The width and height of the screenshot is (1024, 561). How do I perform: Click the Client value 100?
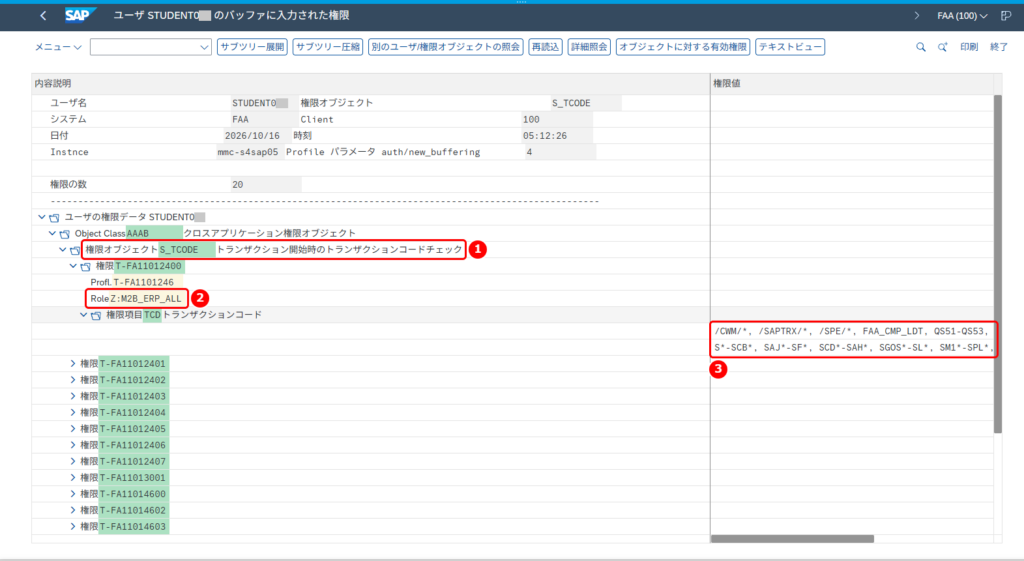pyautogui.click(x=531, y=119)
